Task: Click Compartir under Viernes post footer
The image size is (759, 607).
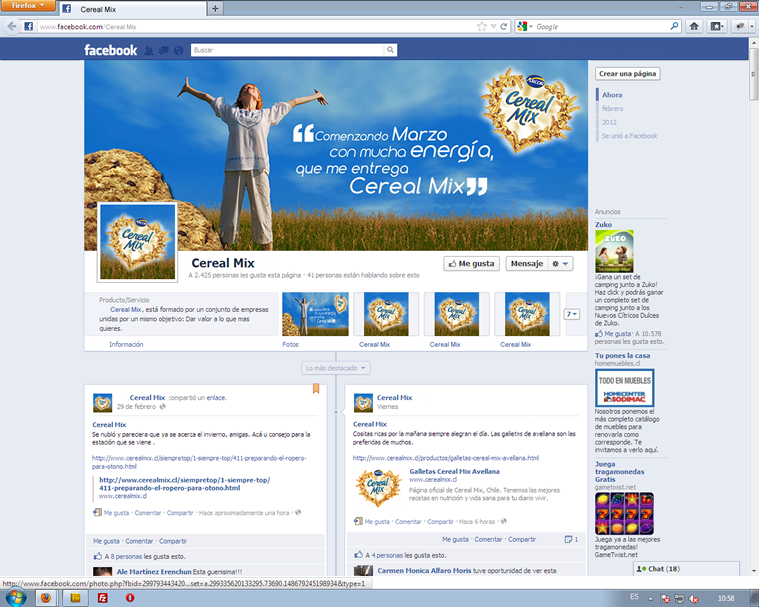Action: [522, 539]
